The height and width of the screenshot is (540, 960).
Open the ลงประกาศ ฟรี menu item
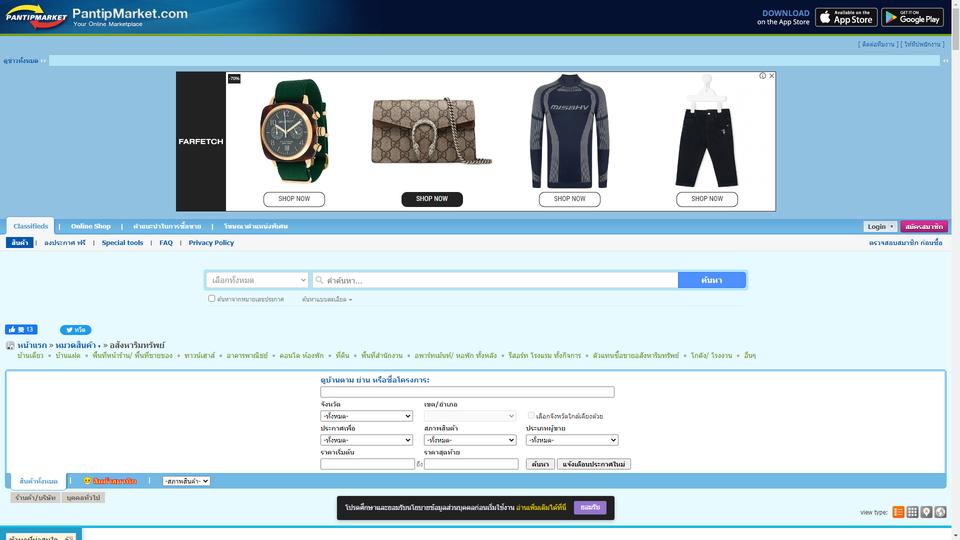point(65,243)
